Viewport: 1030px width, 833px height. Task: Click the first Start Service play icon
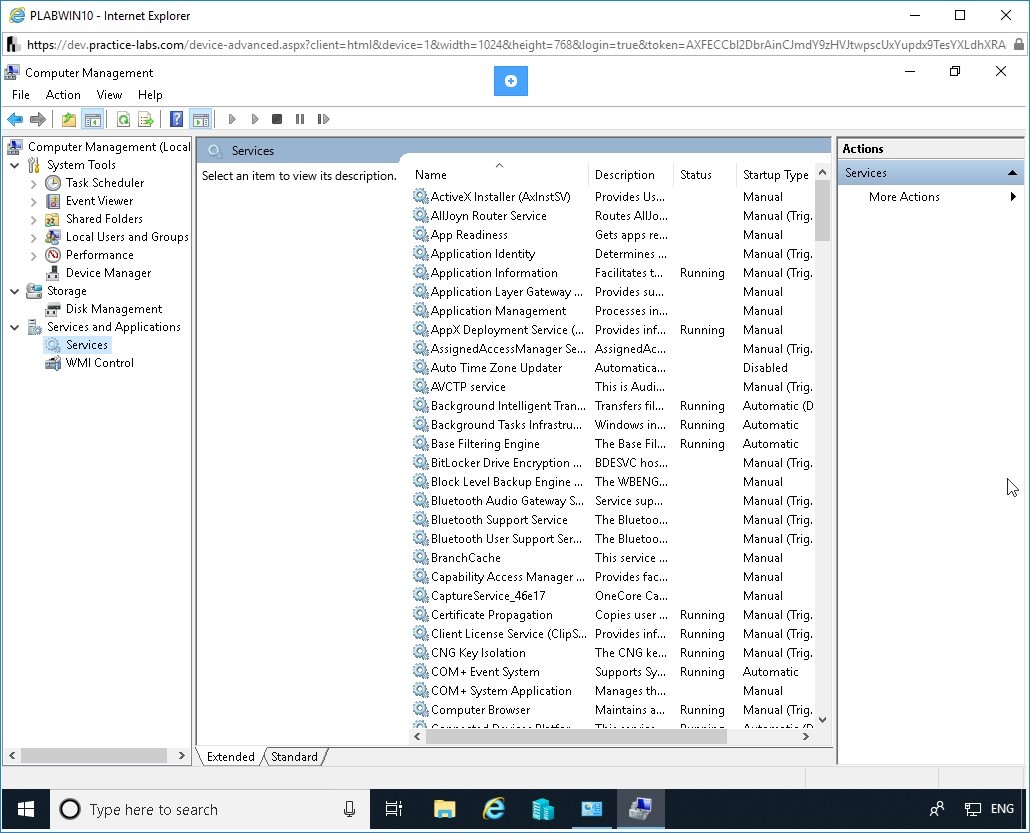231,119
